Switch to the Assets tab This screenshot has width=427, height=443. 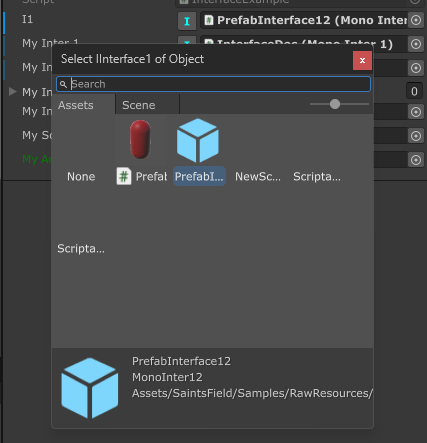click(76, 105)
